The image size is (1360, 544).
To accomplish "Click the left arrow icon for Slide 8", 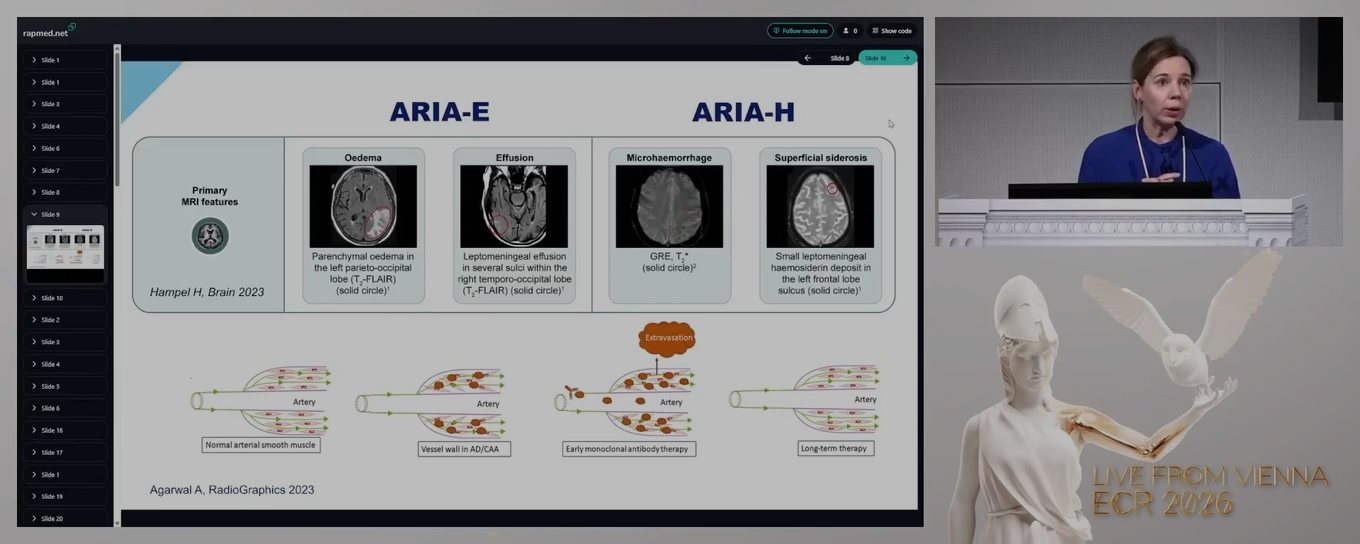I will [x=808, y=58].
